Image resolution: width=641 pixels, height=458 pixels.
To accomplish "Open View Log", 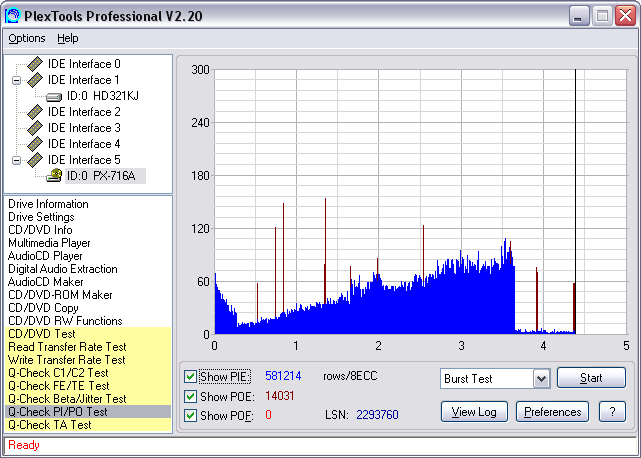I will (x=474, y=412).
